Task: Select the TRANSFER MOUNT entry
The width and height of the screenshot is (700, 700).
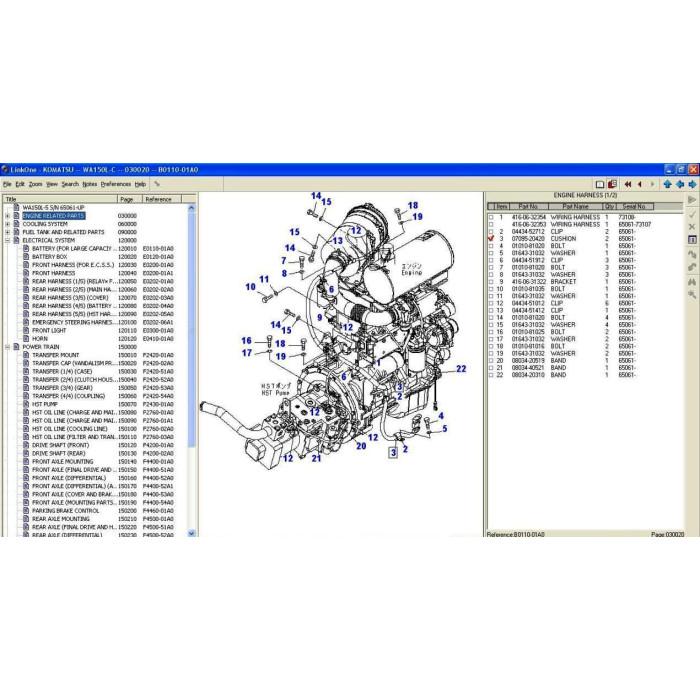Action: [x=55, y=355]
